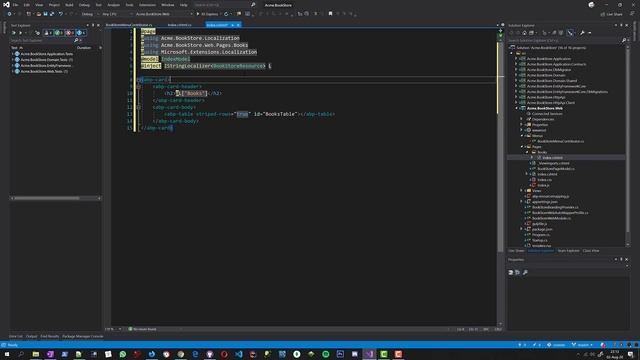The image size is (640, 360).
Task: Select the highlighted Index.cshtml under Books
Action: click(x=552, y=158)
